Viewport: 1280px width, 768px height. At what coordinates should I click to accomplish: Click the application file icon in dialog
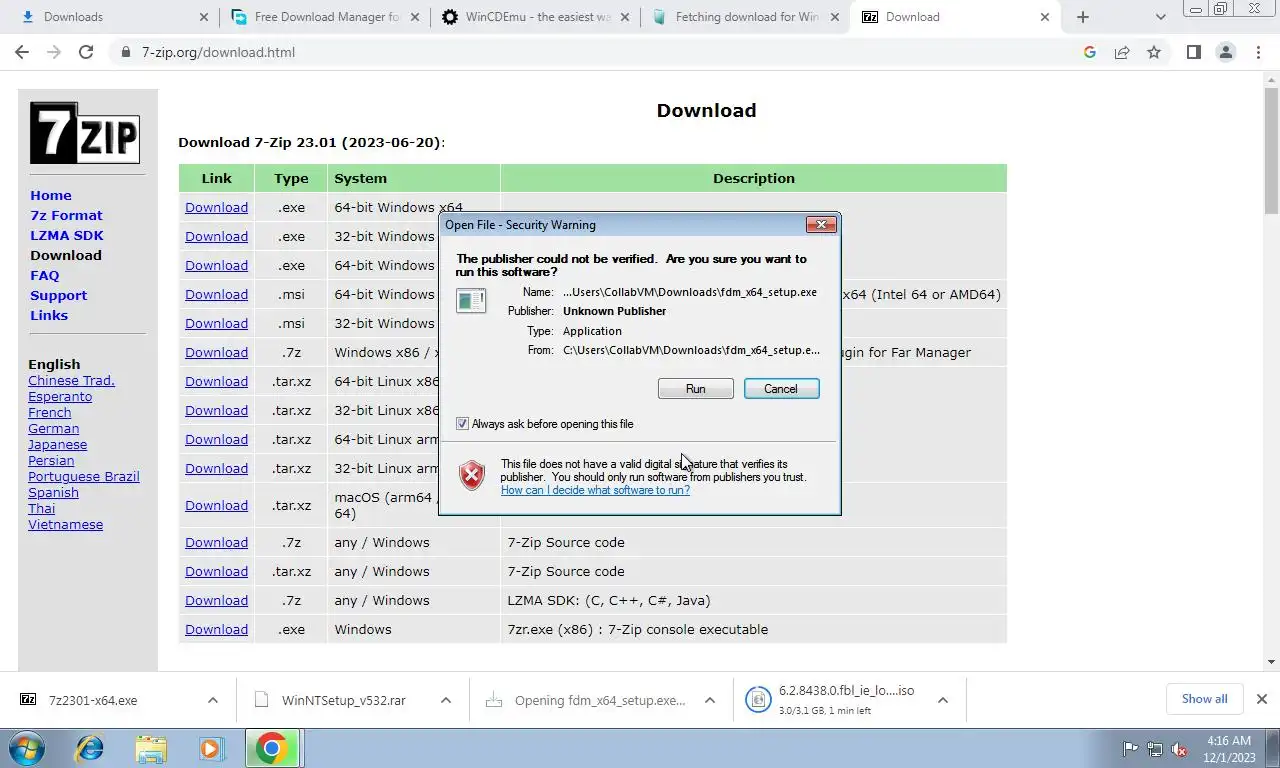471,300
